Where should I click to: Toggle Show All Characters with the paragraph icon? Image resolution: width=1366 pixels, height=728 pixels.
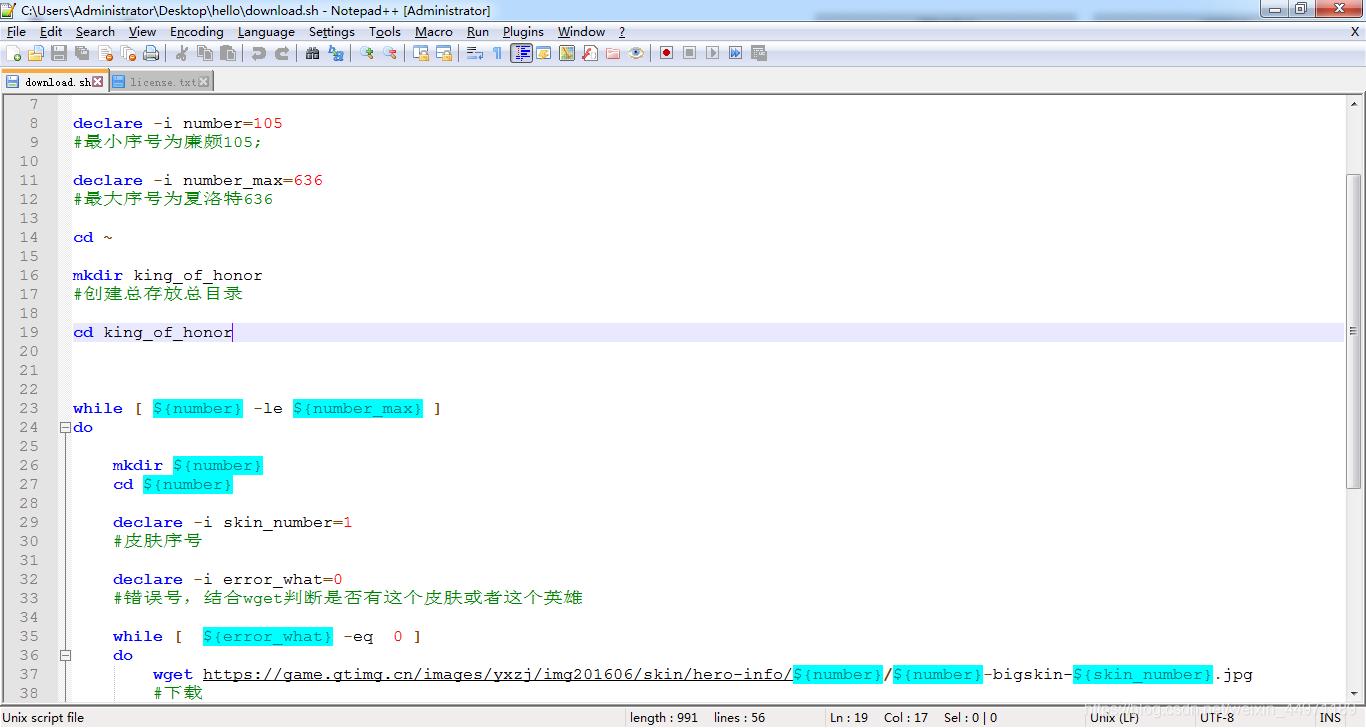coord(496,53)
